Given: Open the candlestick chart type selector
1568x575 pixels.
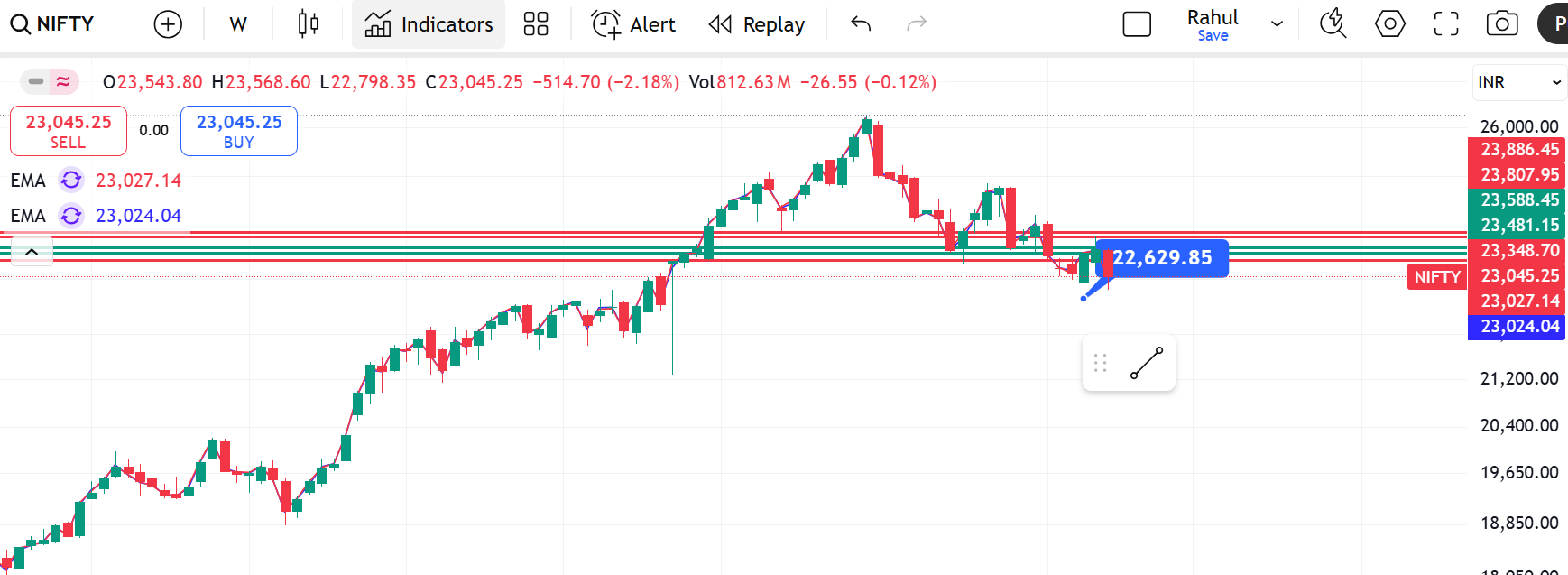Looking at the screenshot, I should point(308,24).
